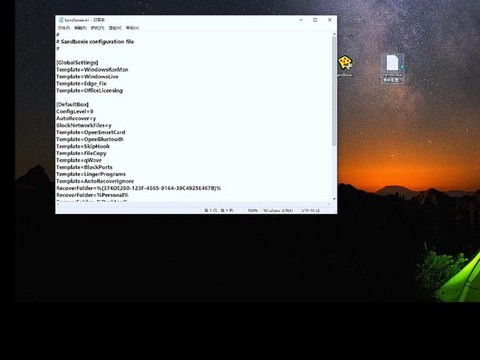
Task: Open the File (文件) menu
Action: 64,28
